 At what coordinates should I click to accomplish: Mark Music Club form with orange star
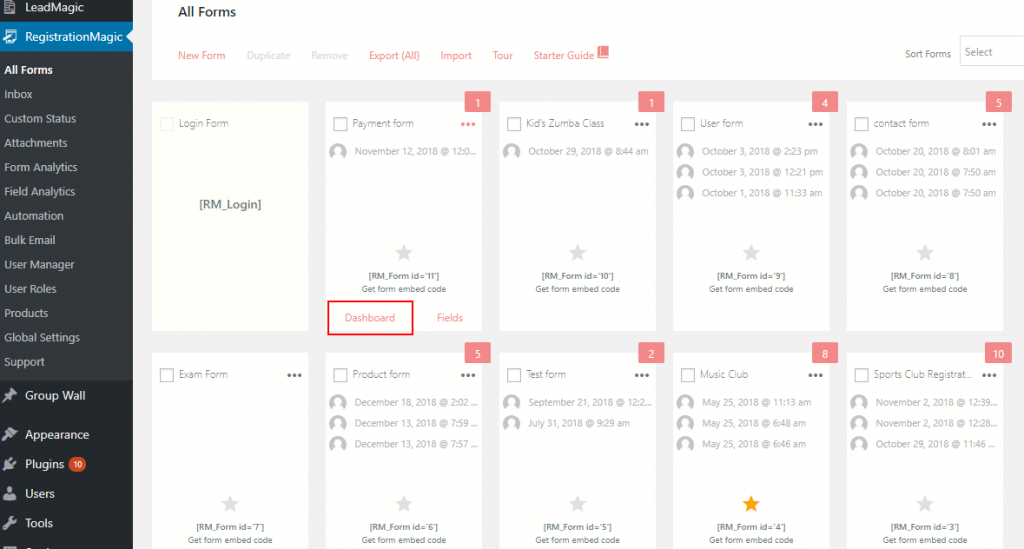[751, 504]
